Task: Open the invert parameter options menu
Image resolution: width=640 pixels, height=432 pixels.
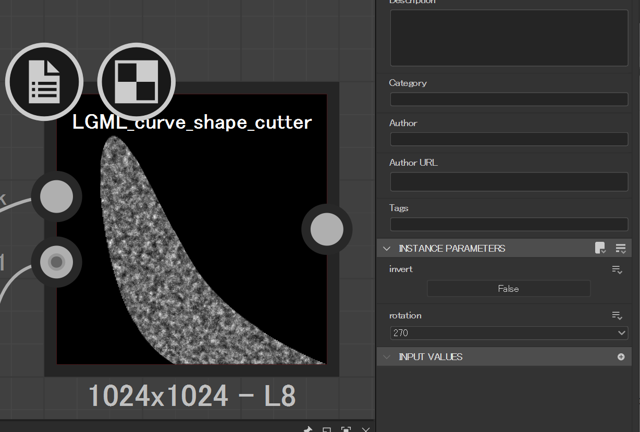Action: point(617,270)
